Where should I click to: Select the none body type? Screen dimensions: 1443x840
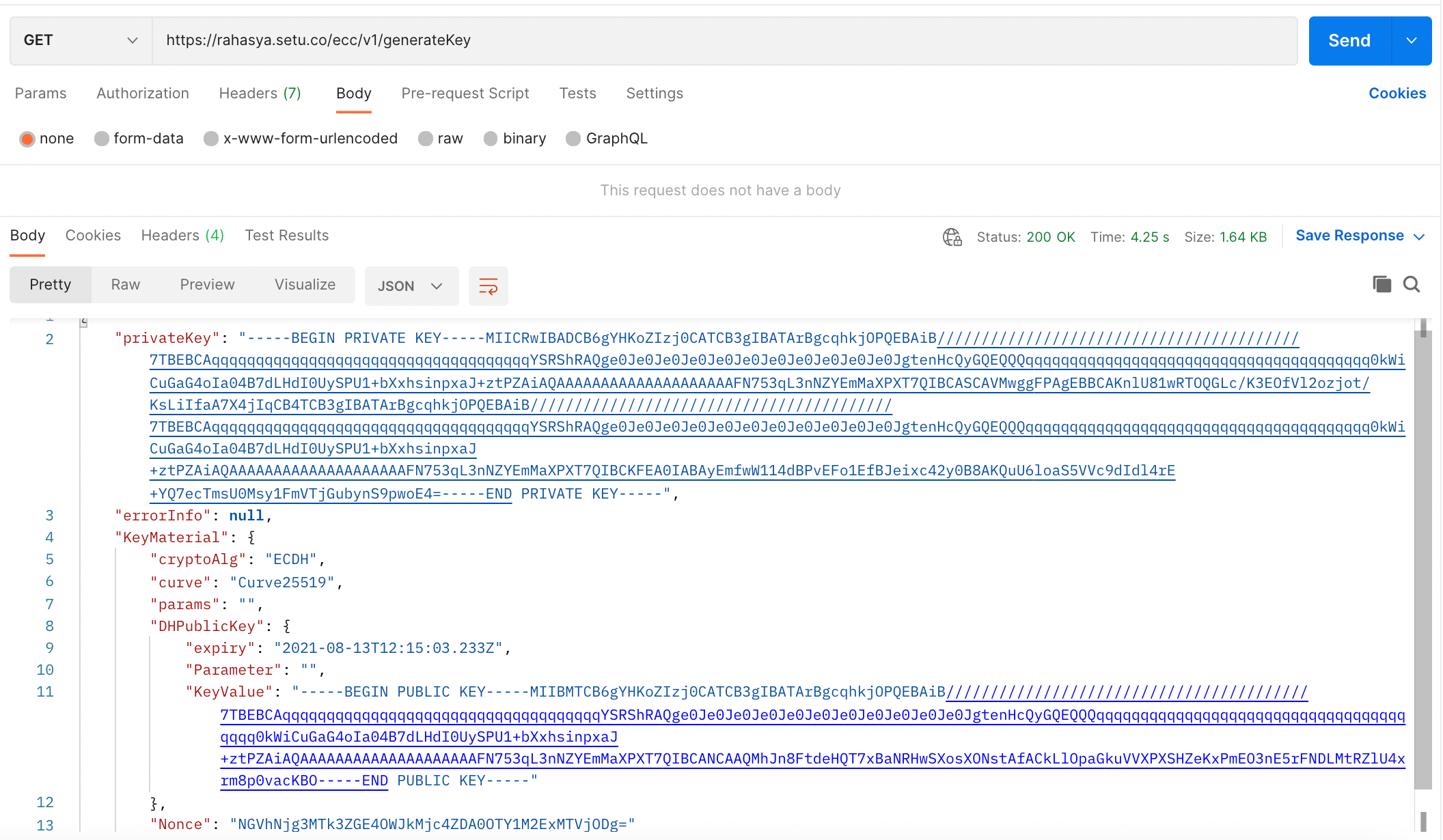pyautogui.click(x=27, y=139)
